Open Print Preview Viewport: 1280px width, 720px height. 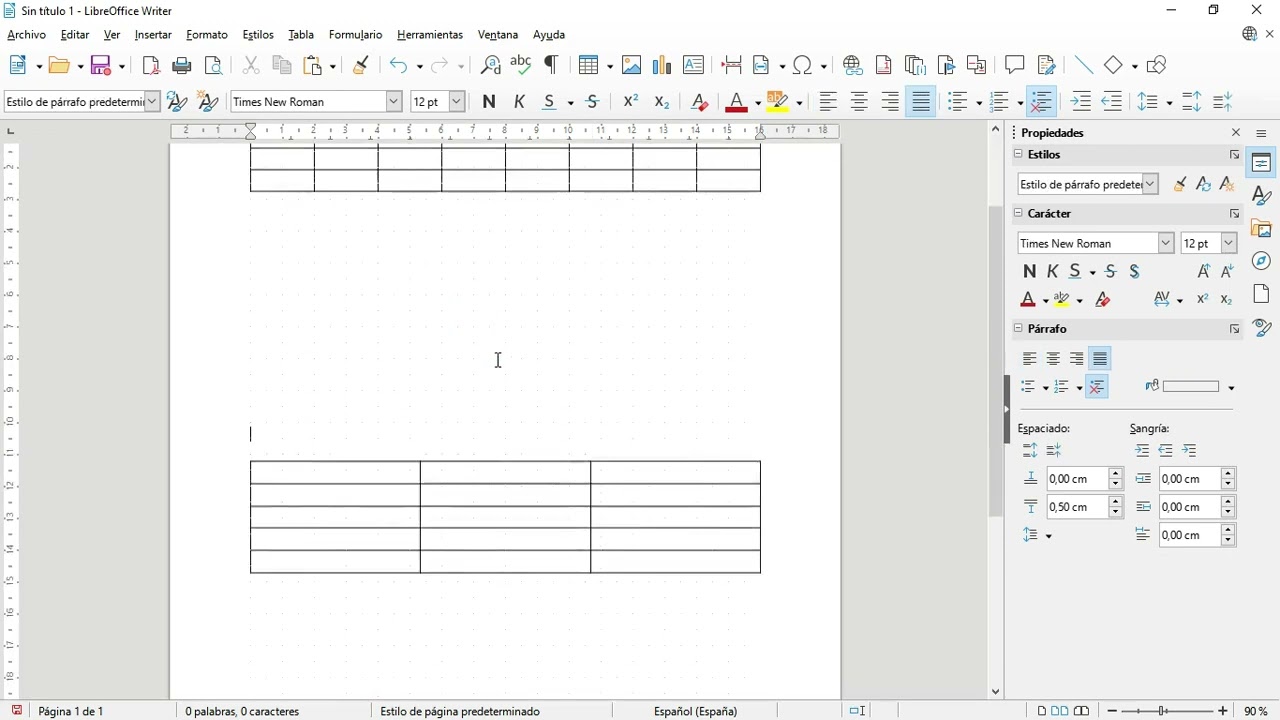pyautogui.click(x=213, y=65)
